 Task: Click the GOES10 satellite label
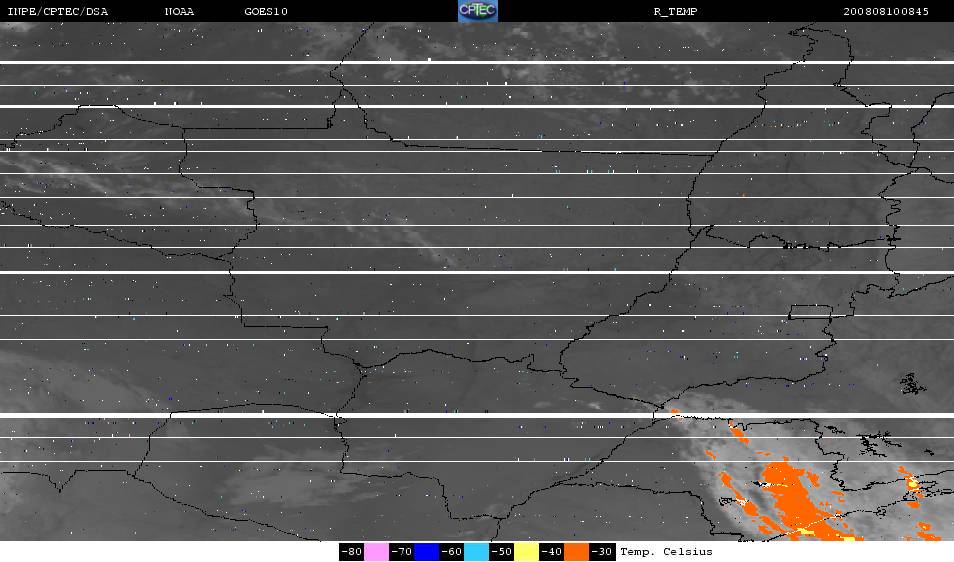click(x=266, y=12)
